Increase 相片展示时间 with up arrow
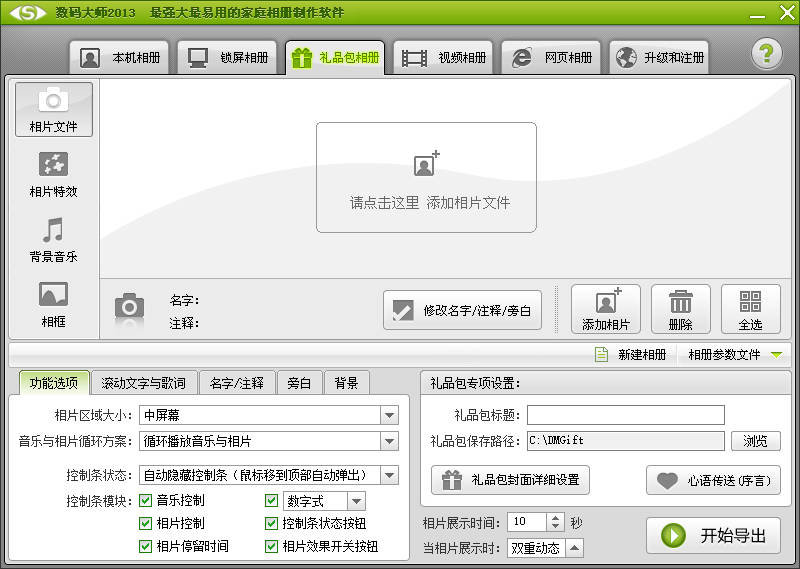 coord(555,517)
